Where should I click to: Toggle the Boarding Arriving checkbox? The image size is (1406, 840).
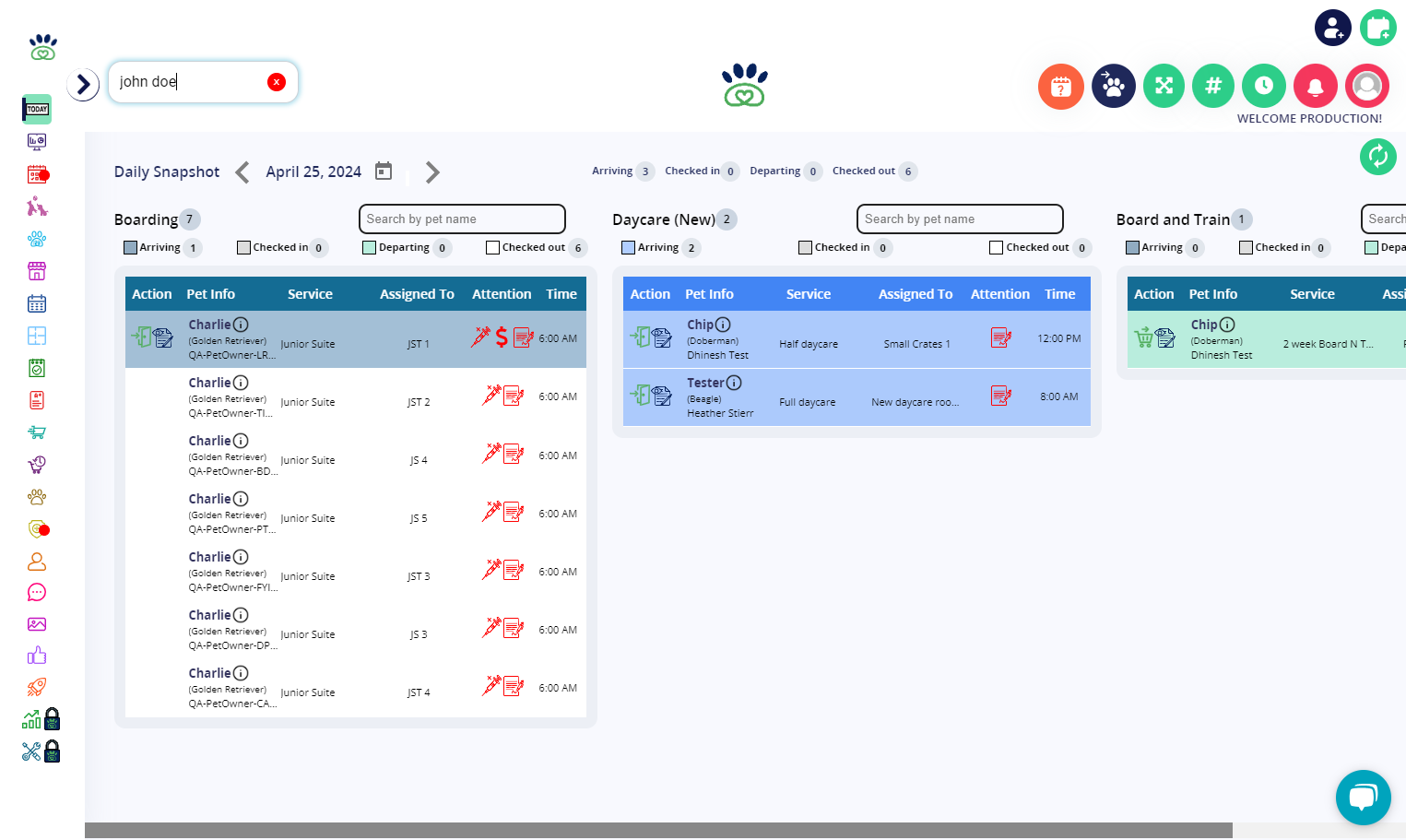131,247
